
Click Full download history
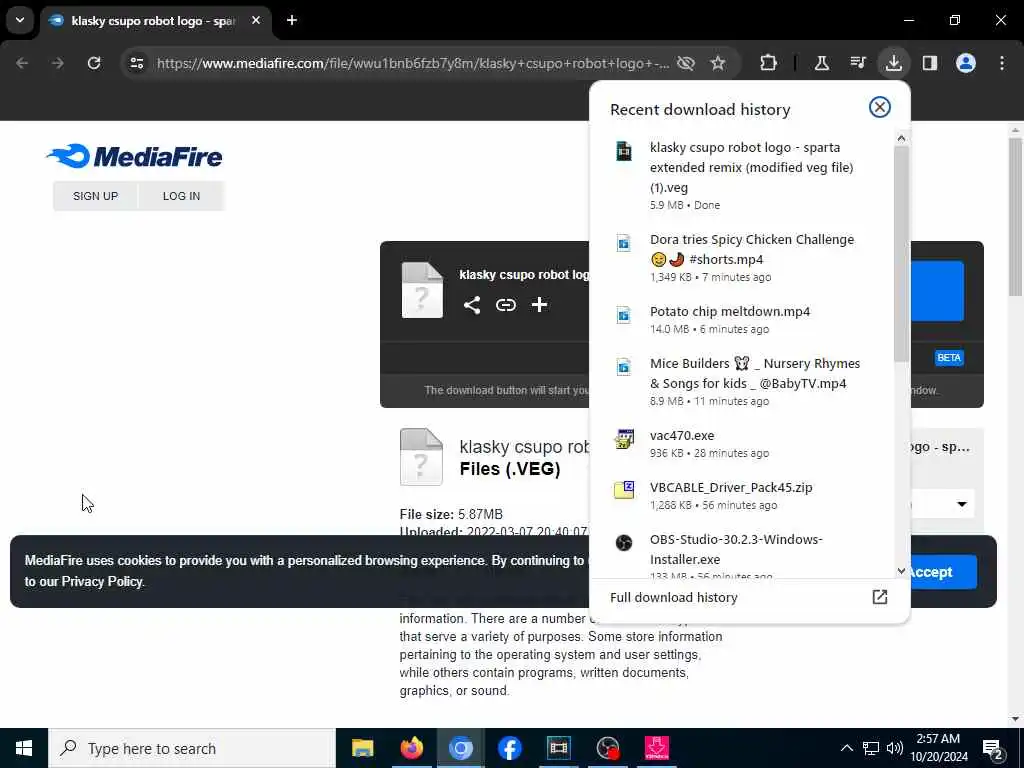673,598
